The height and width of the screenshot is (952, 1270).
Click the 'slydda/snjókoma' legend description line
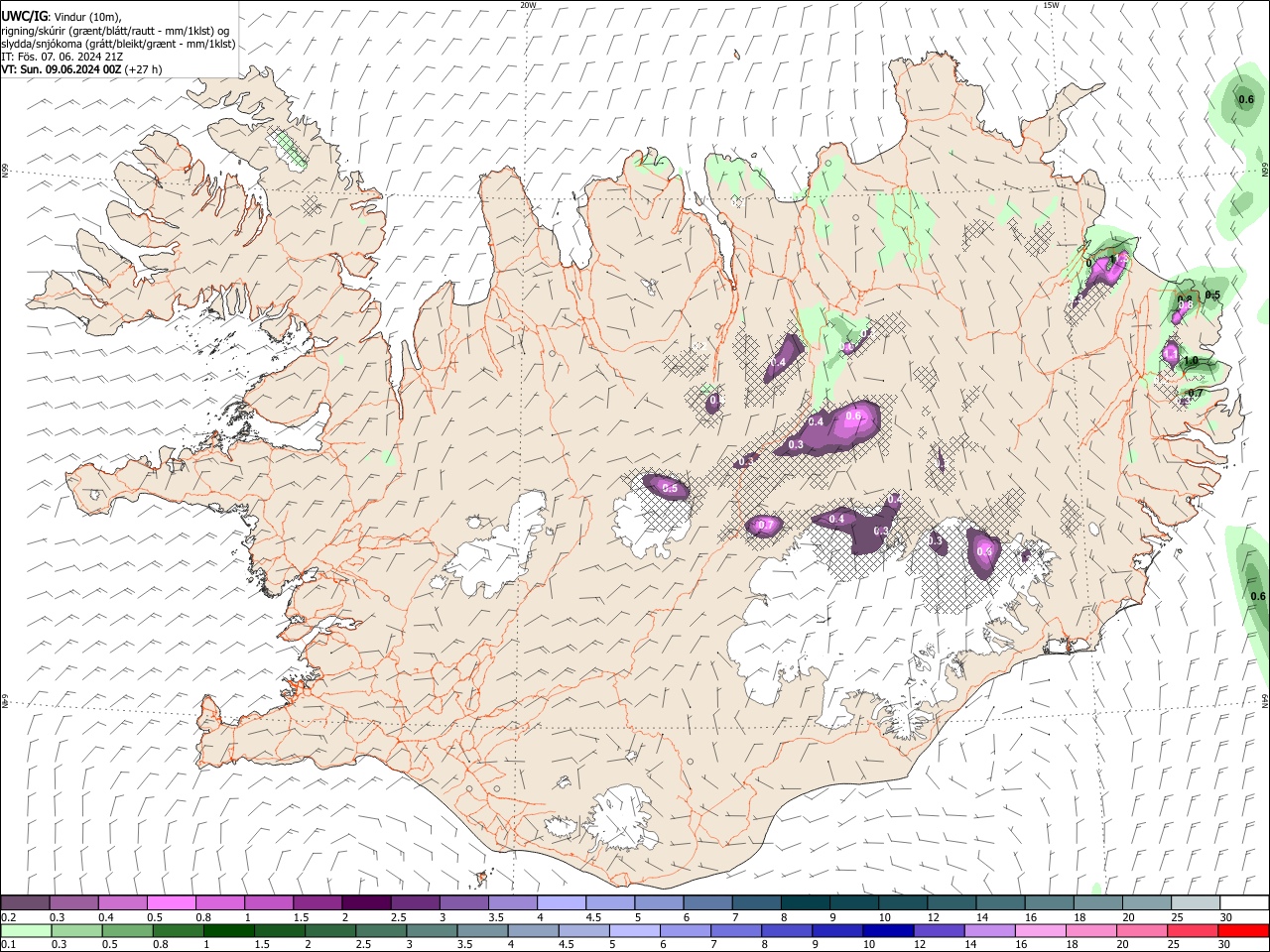119,44
